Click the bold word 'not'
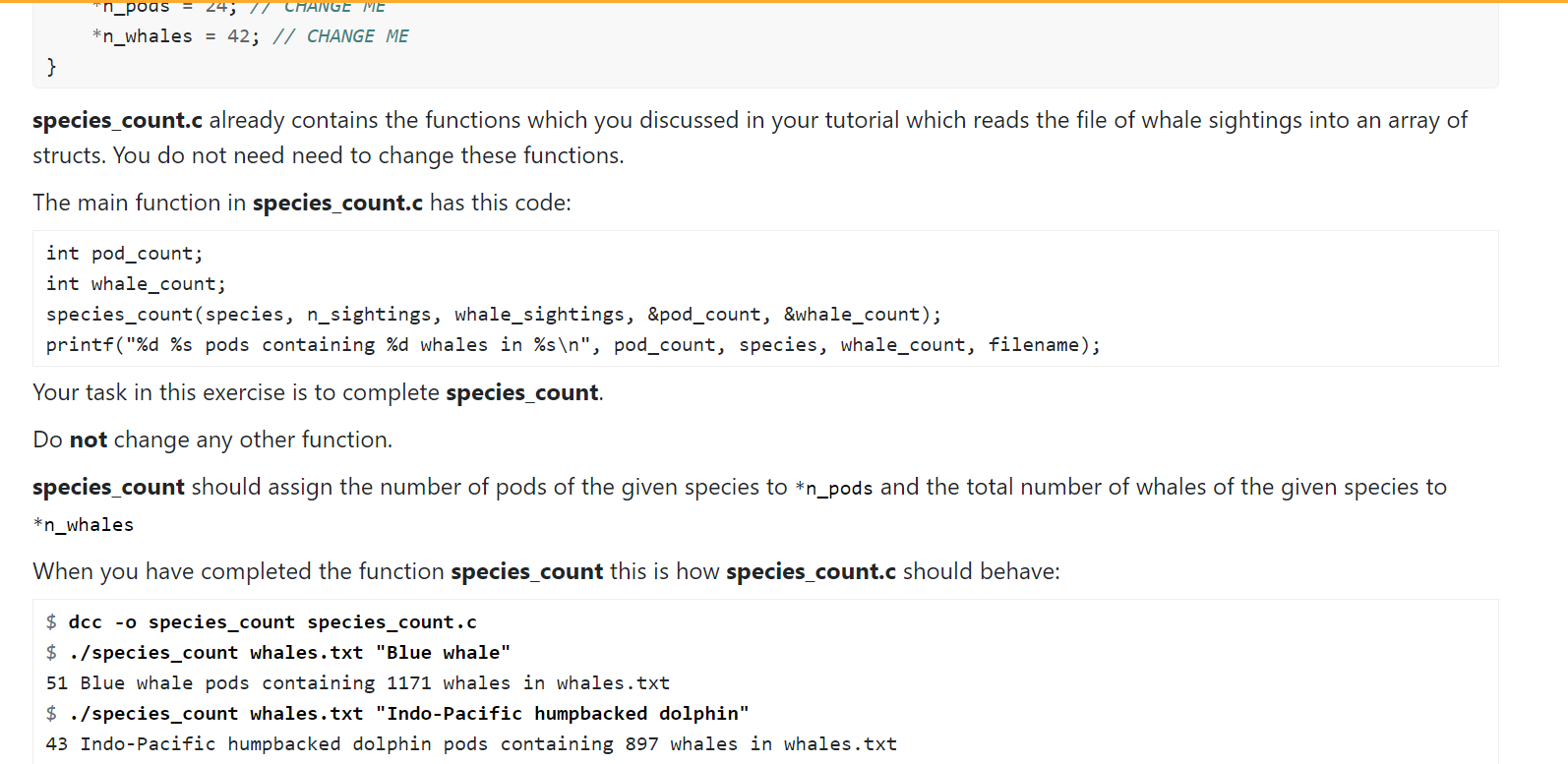The width and height of the screenshot is (1568, 764). click(88, 440)
